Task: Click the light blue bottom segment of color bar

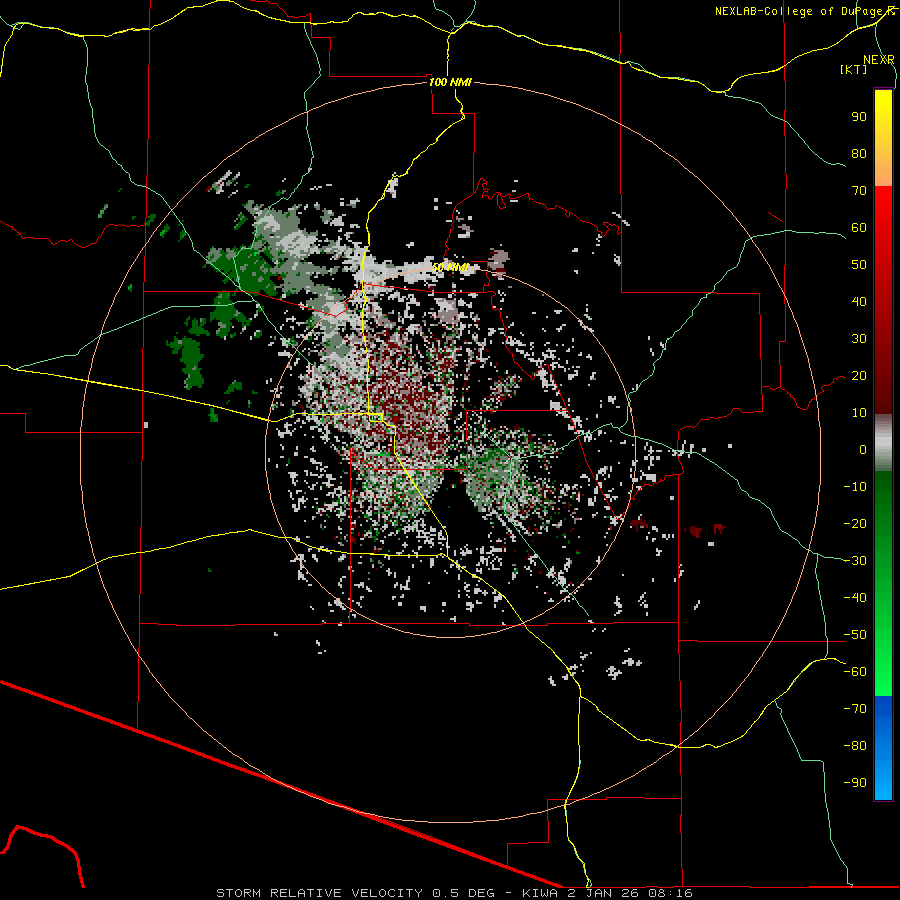Action: click(883, 775)
